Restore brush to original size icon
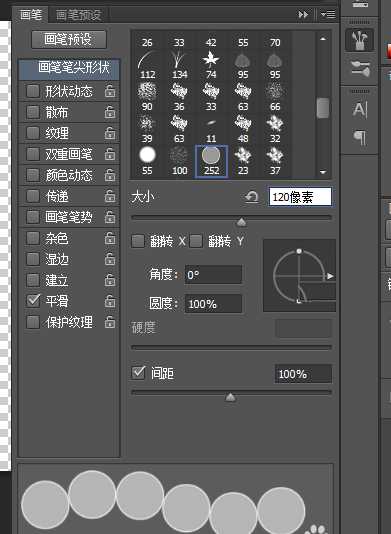The width and height of the screenshot is (391, 534). (251, 197)
